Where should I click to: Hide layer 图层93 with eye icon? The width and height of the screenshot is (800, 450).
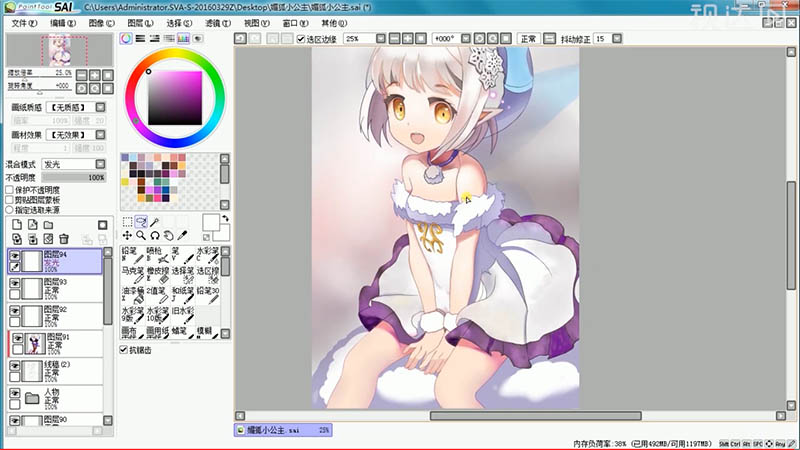pyautogui.click(x=15, y=283)
